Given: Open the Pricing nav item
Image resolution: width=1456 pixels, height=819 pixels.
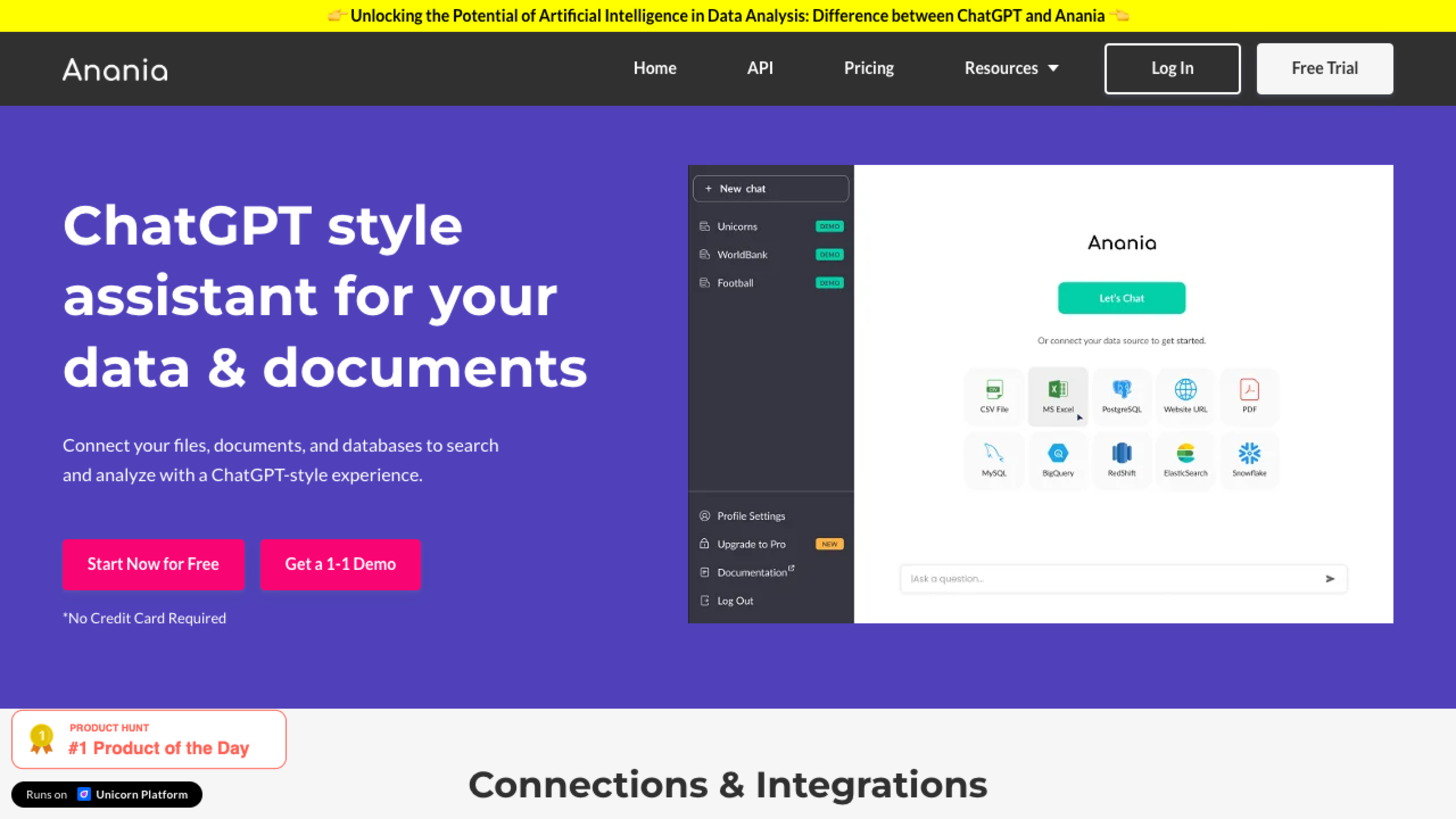Looking at the screenshot, I should (x=869, y=68).
